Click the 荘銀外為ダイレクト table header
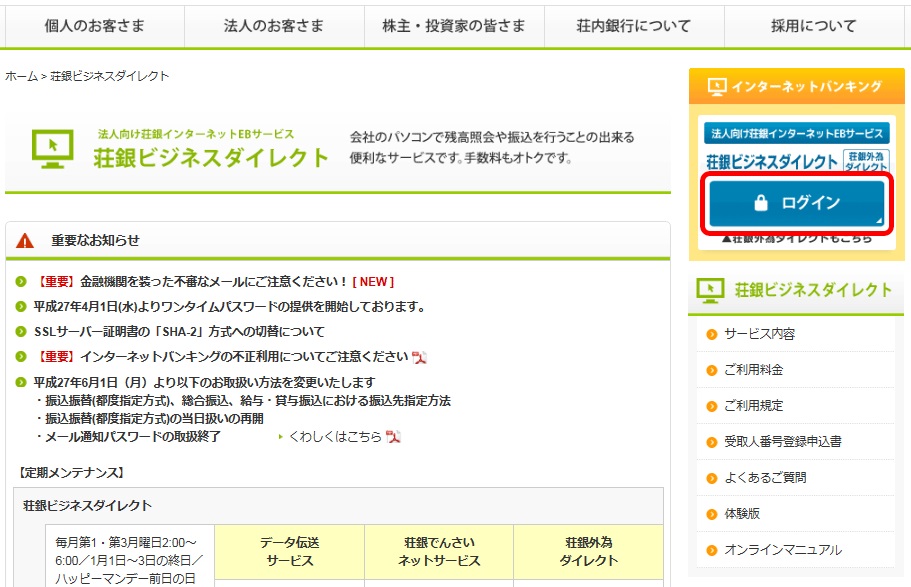Viewport: 911px width, 587px height. pos(589,552)
